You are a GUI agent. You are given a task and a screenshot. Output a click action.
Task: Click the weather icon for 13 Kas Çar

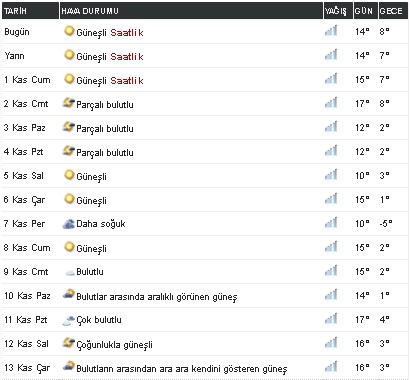[x=69, y=366]
